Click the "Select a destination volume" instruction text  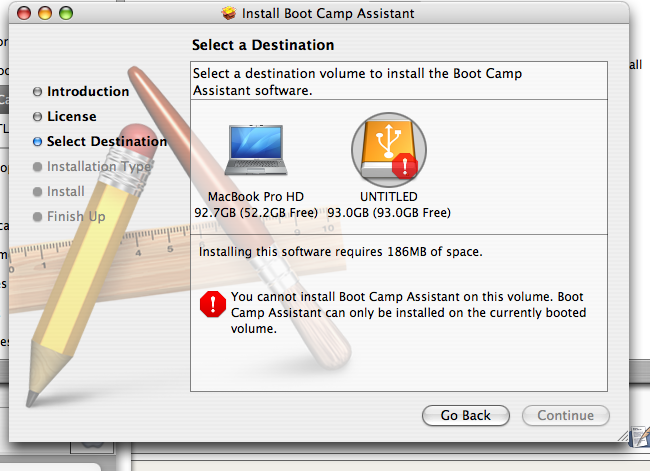pyautogui.click(x=357, y=82)
